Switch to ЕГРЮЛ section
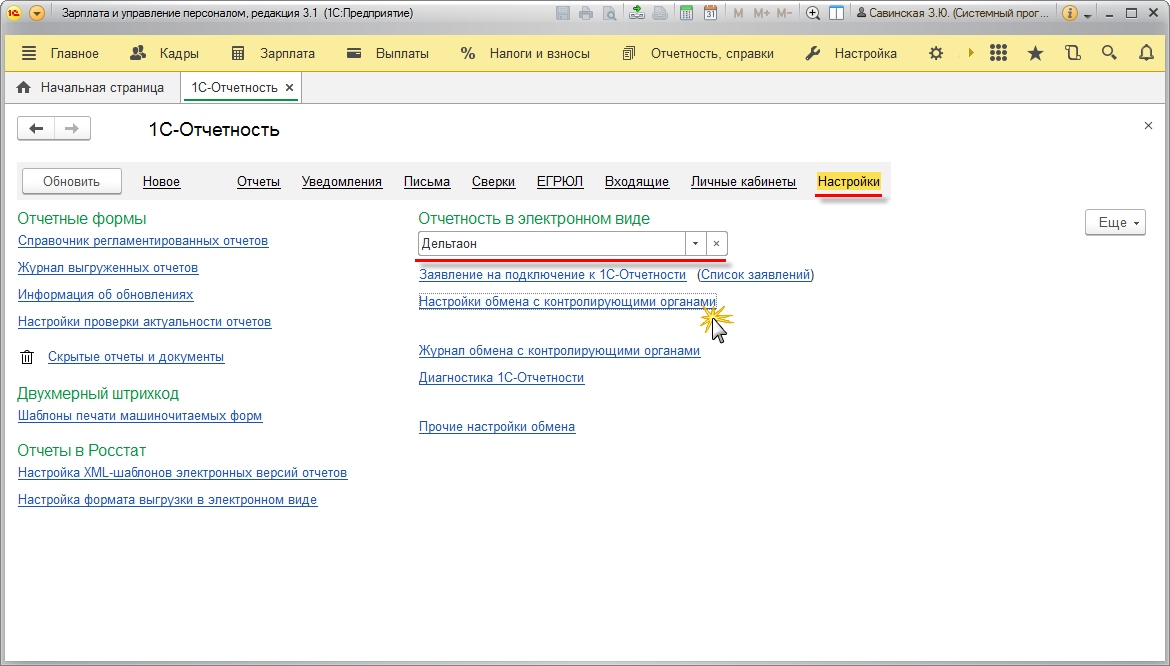Screen dimensions: 1170x666 pyautogui.click(x=560, y=181)
